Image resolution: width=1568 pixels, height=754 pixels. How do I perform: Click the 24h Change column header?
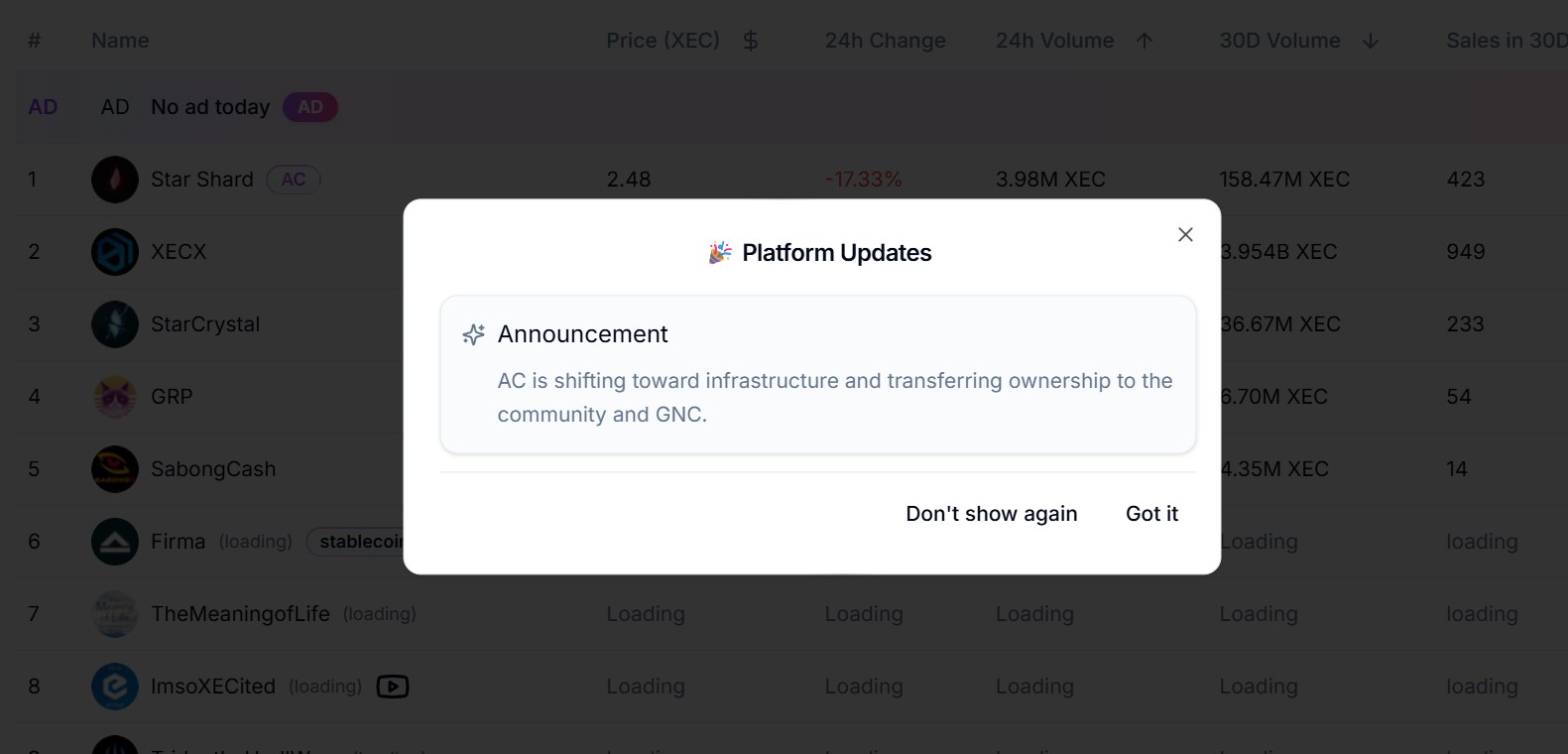click(885, 41)
